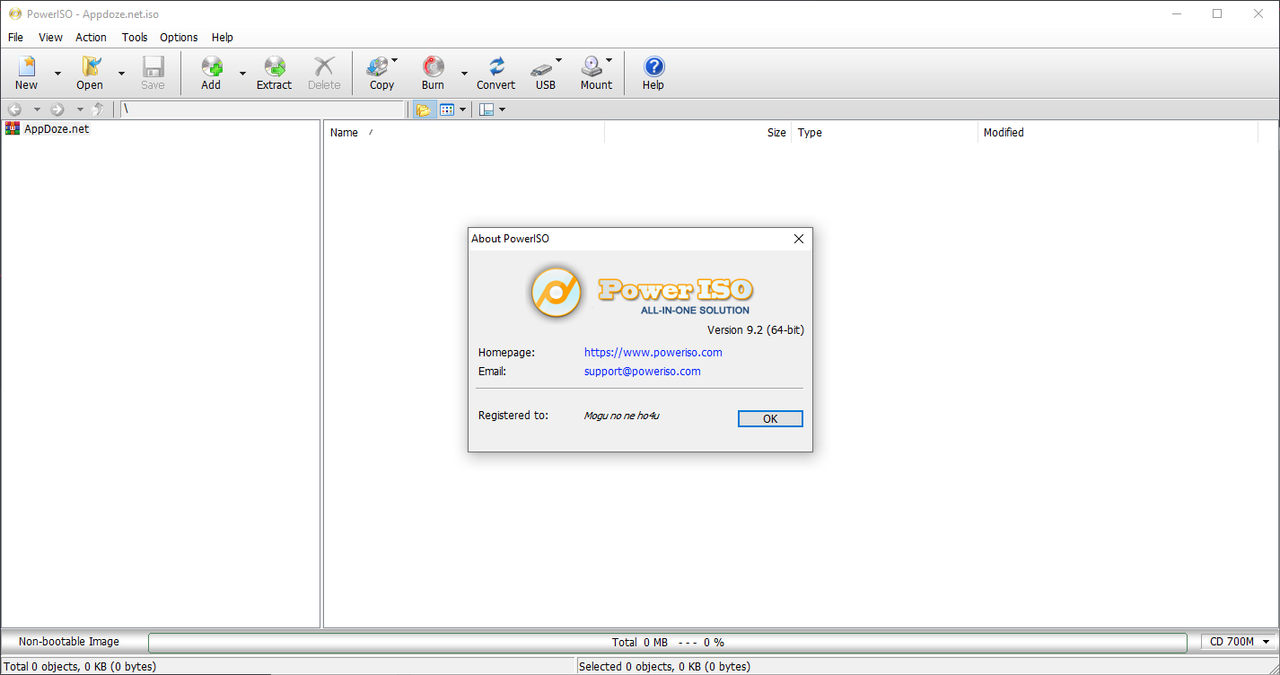Image resolution: width=1280 pixels, height=675 pixels.
Task: Open the Forward history dropdown arrow
Action: (x=80, y=109)
